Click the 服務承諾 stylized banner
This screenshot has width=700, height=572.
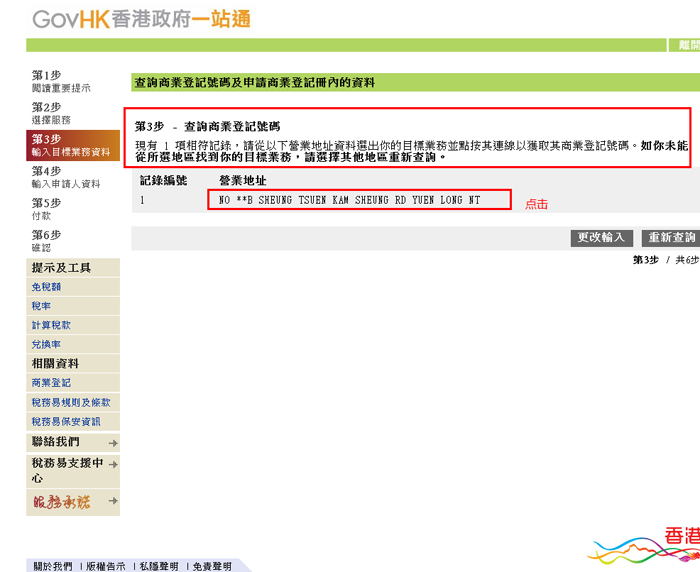click(x=62, y=502)
